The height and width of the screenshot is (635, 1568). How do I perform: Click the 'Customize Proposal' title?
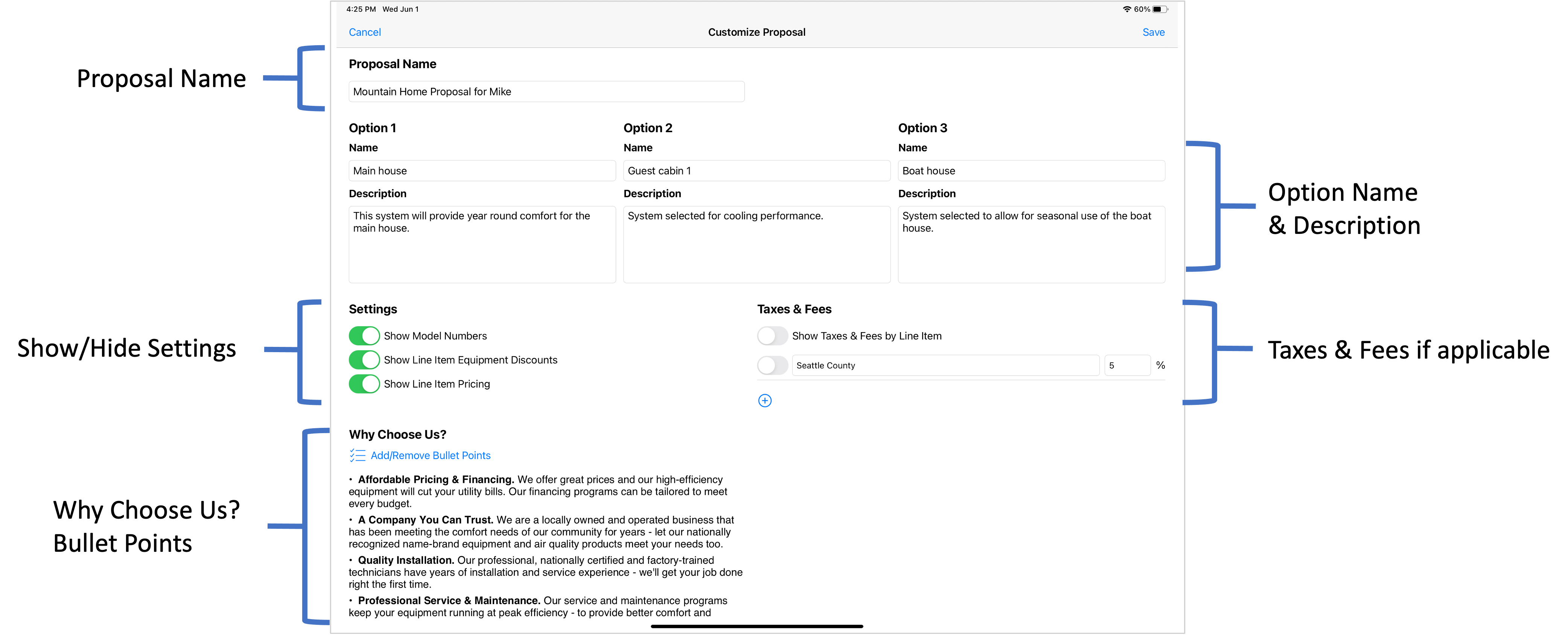[756, 32]
